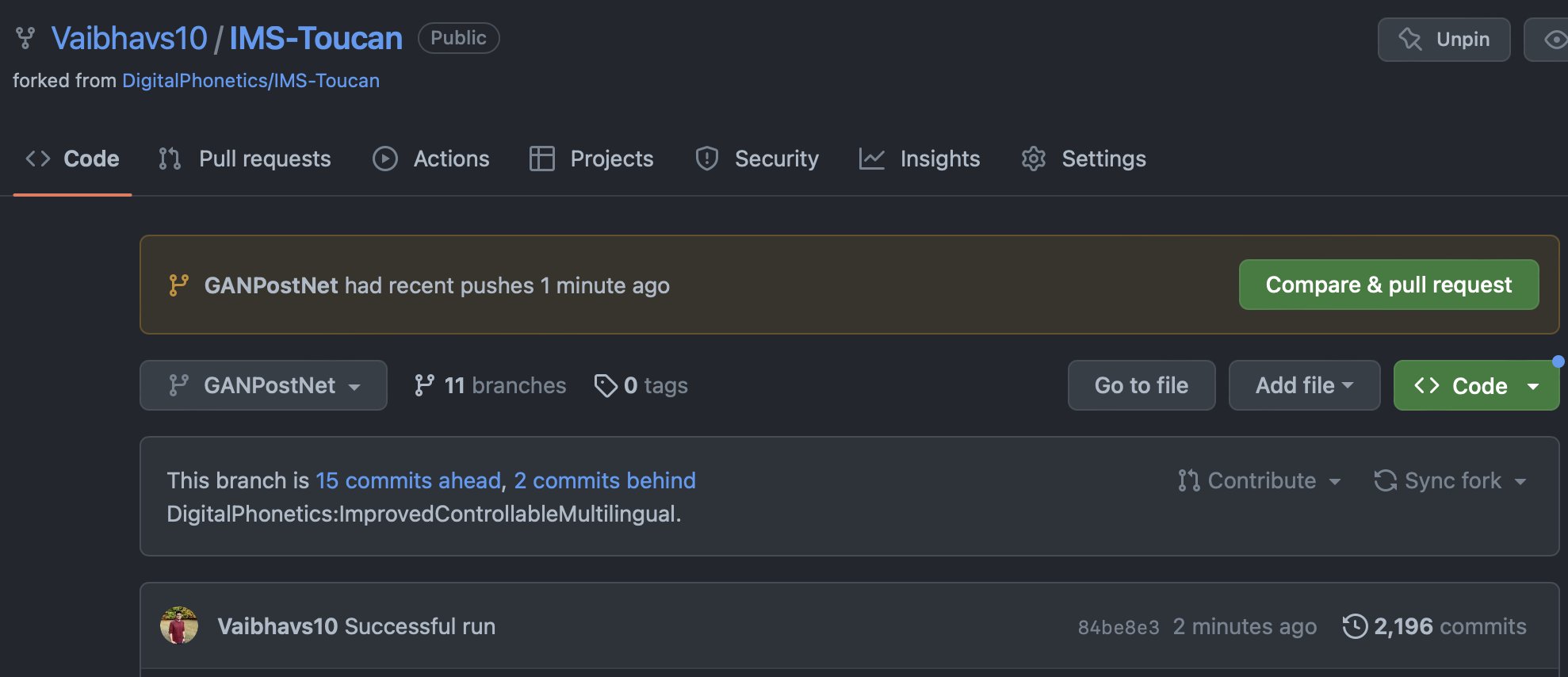Click the Insights graph icon
Viewport: 1568px width, 677px height.
pos(872,159)
